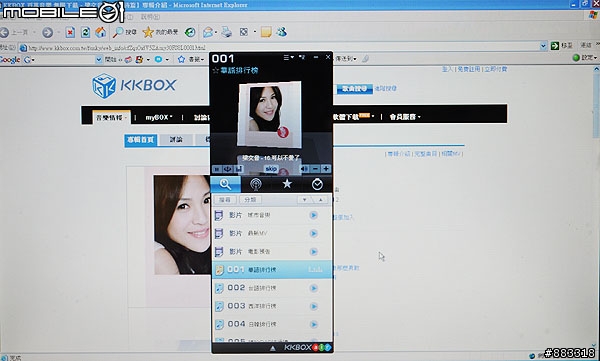The width and height of the screenshot is (600, 361).
Task: Play the third 影片 row in KKBOX
Action: coord(313,252)
